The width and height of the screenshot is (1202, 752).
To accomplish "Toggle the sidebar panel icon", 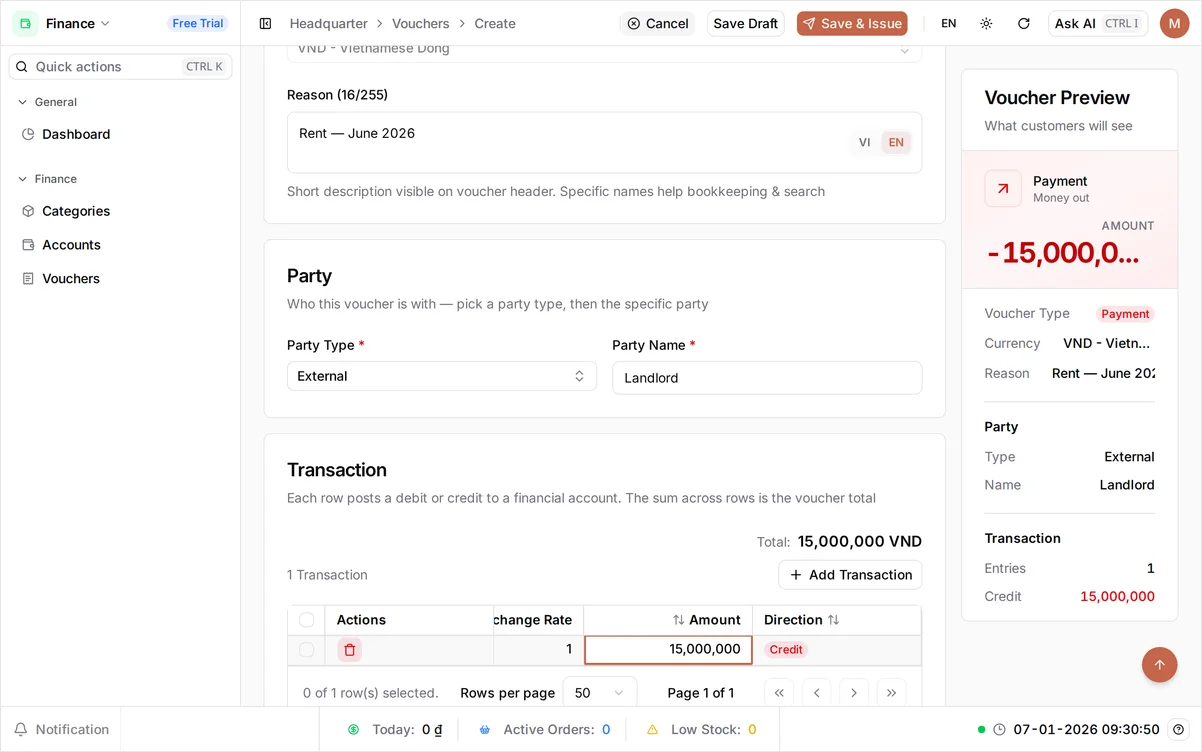I will click(265, 23).
